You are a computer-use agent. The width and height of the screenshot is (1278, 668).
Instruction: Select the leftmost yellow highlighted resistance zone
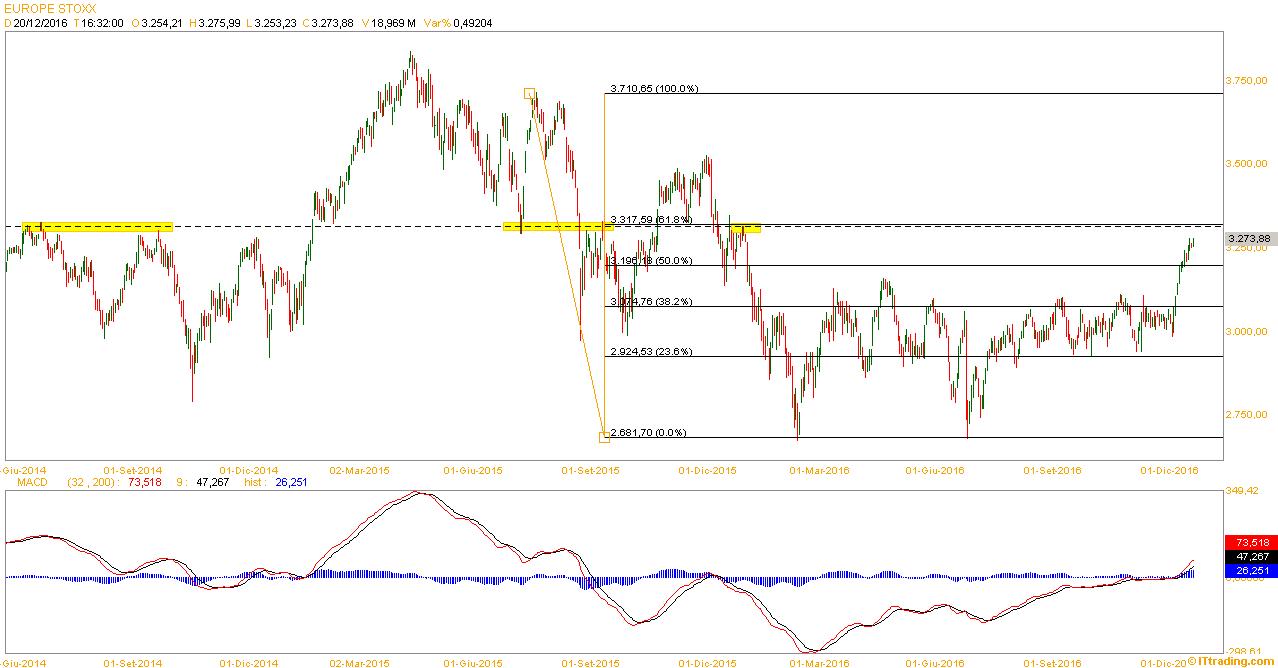coord(97,227)
